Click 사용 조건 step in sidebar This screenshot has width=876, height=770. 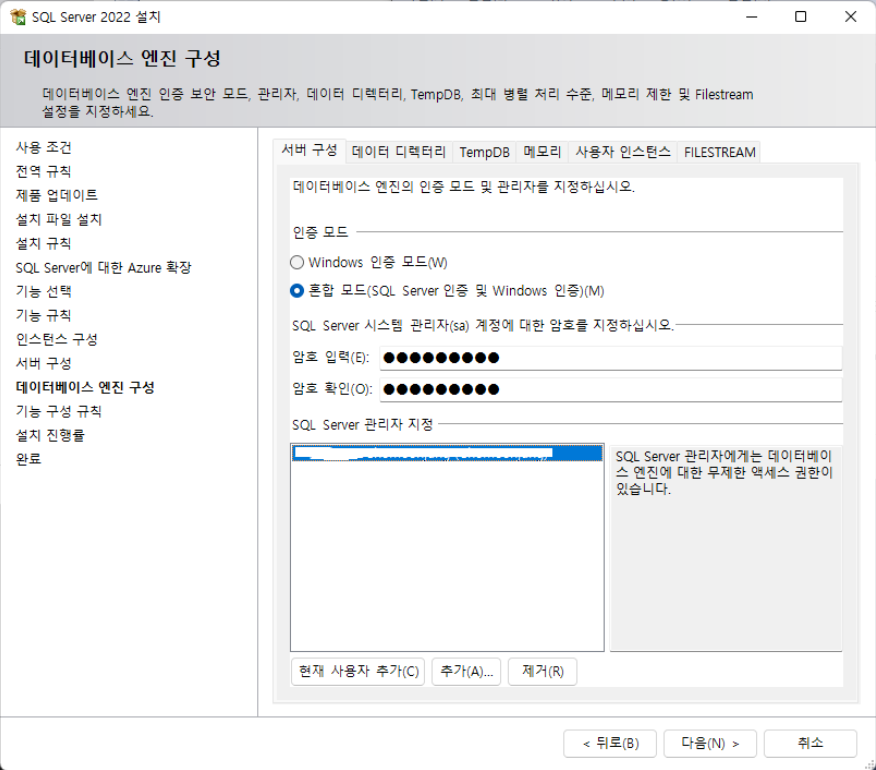pyautogui.click(x=44, y=148)
